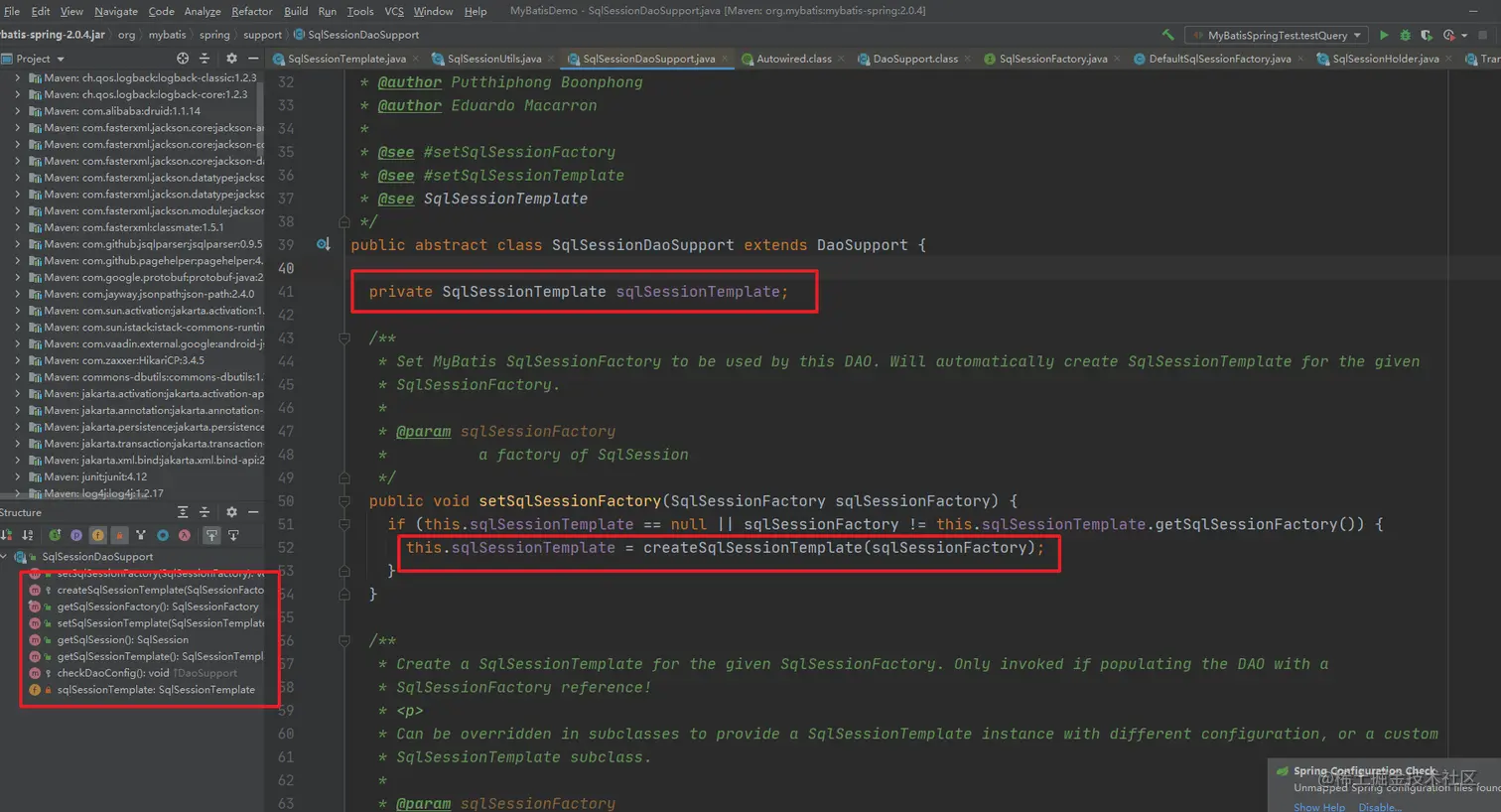
Task: Click the gray Stop square icon
Action: point(1483,35)
